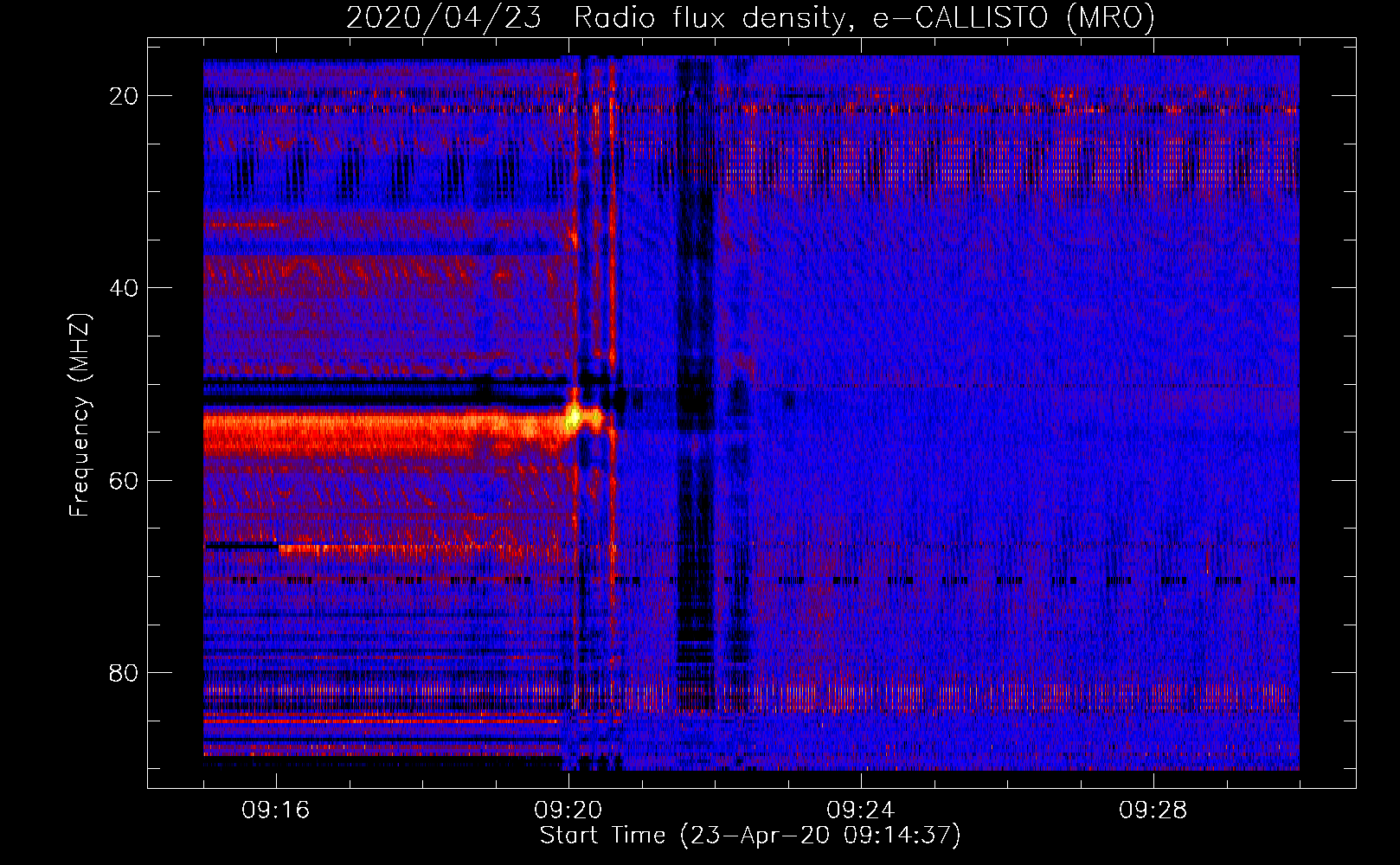1400x865 pixels.
Task: Click the 09:20 time tick label
Action: [568, 811]
